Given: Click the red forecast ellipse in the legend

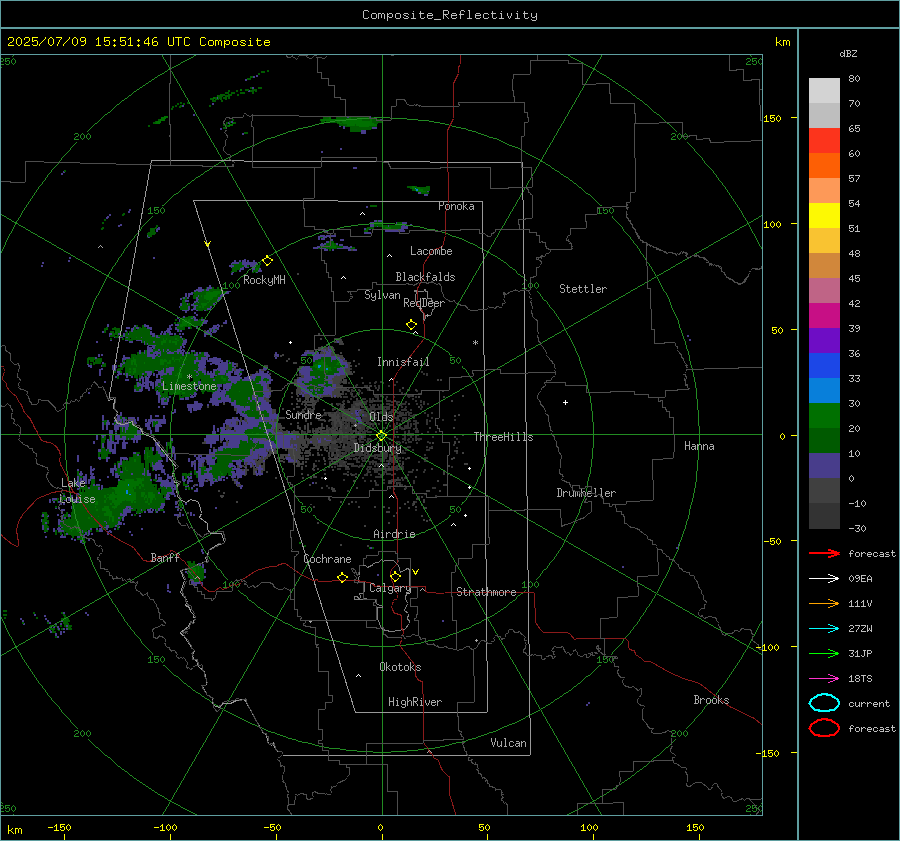Looking at the screenshot, I should point(824,728).
